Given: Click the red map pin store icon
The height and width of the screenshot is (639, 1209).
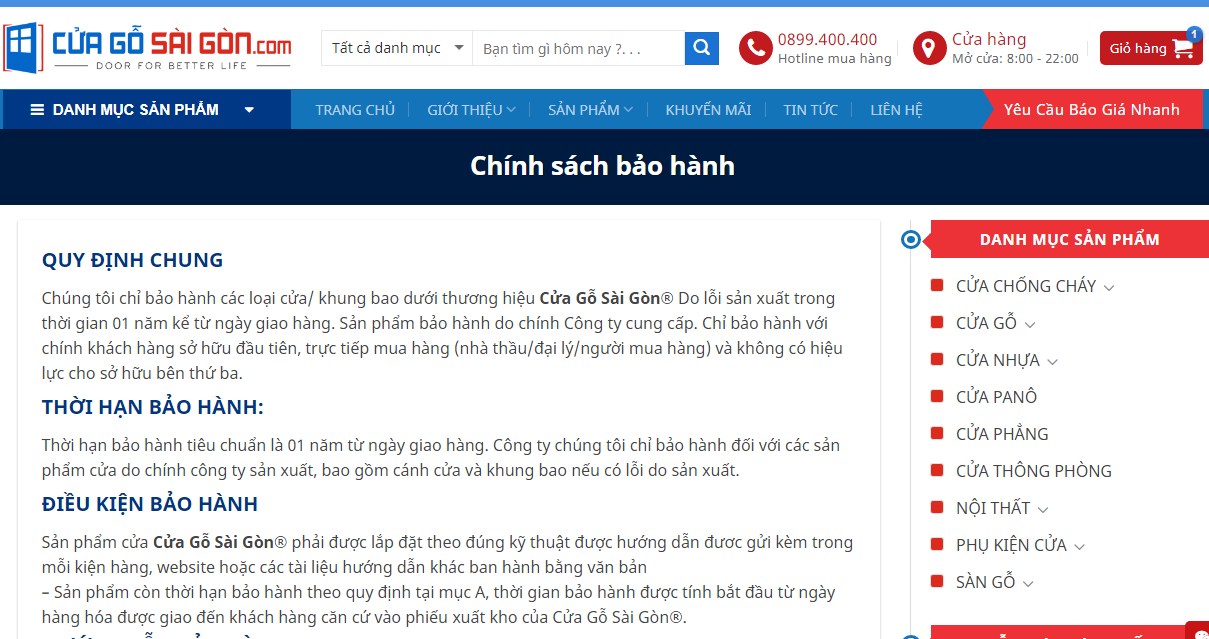Looking at the screenshot, I should click(x=929, y=48).
